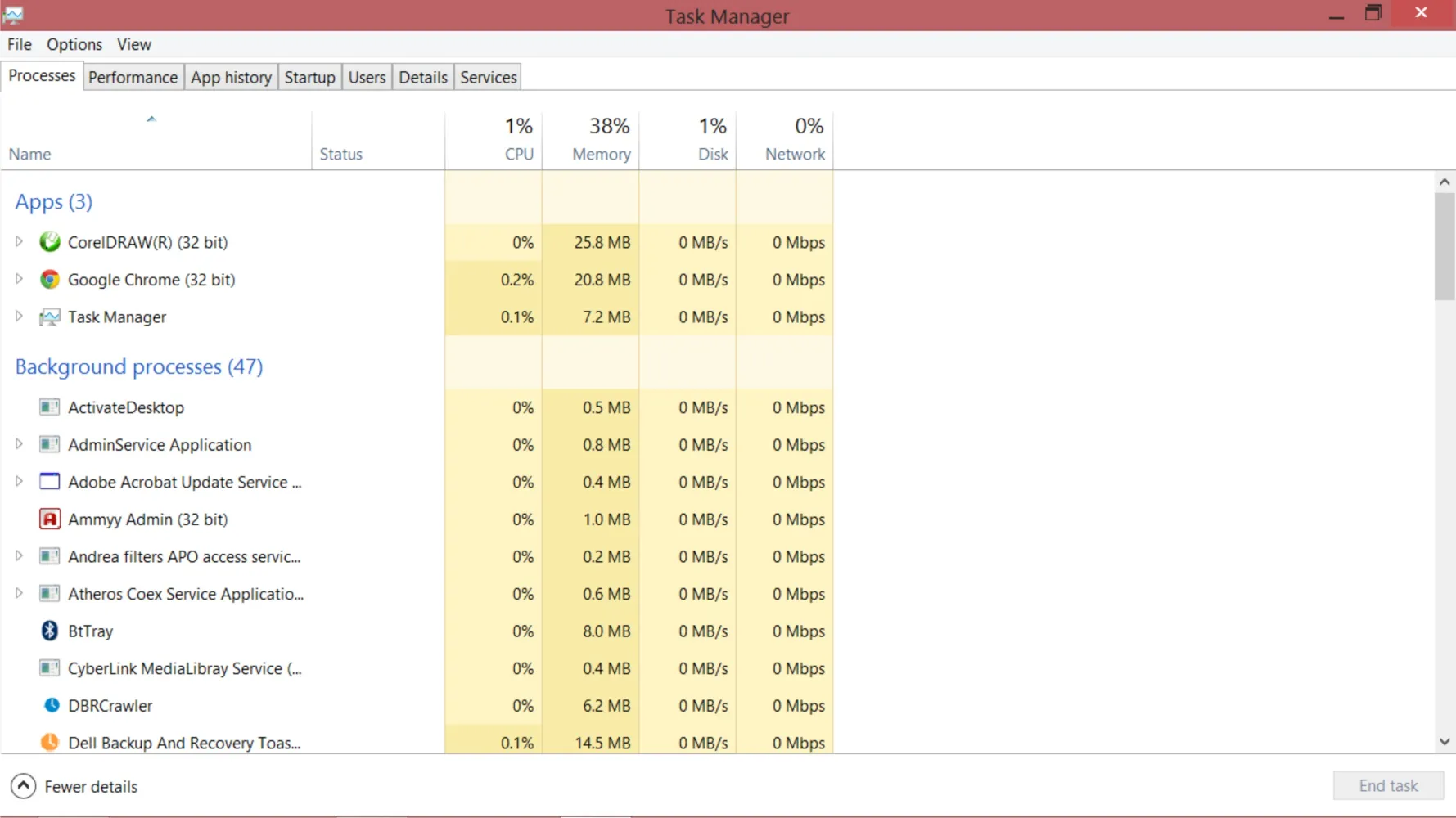Expand Andrea filters APO access service
Image resolution: width=1456 pixels, height=818 pixels.
[19, 555]
